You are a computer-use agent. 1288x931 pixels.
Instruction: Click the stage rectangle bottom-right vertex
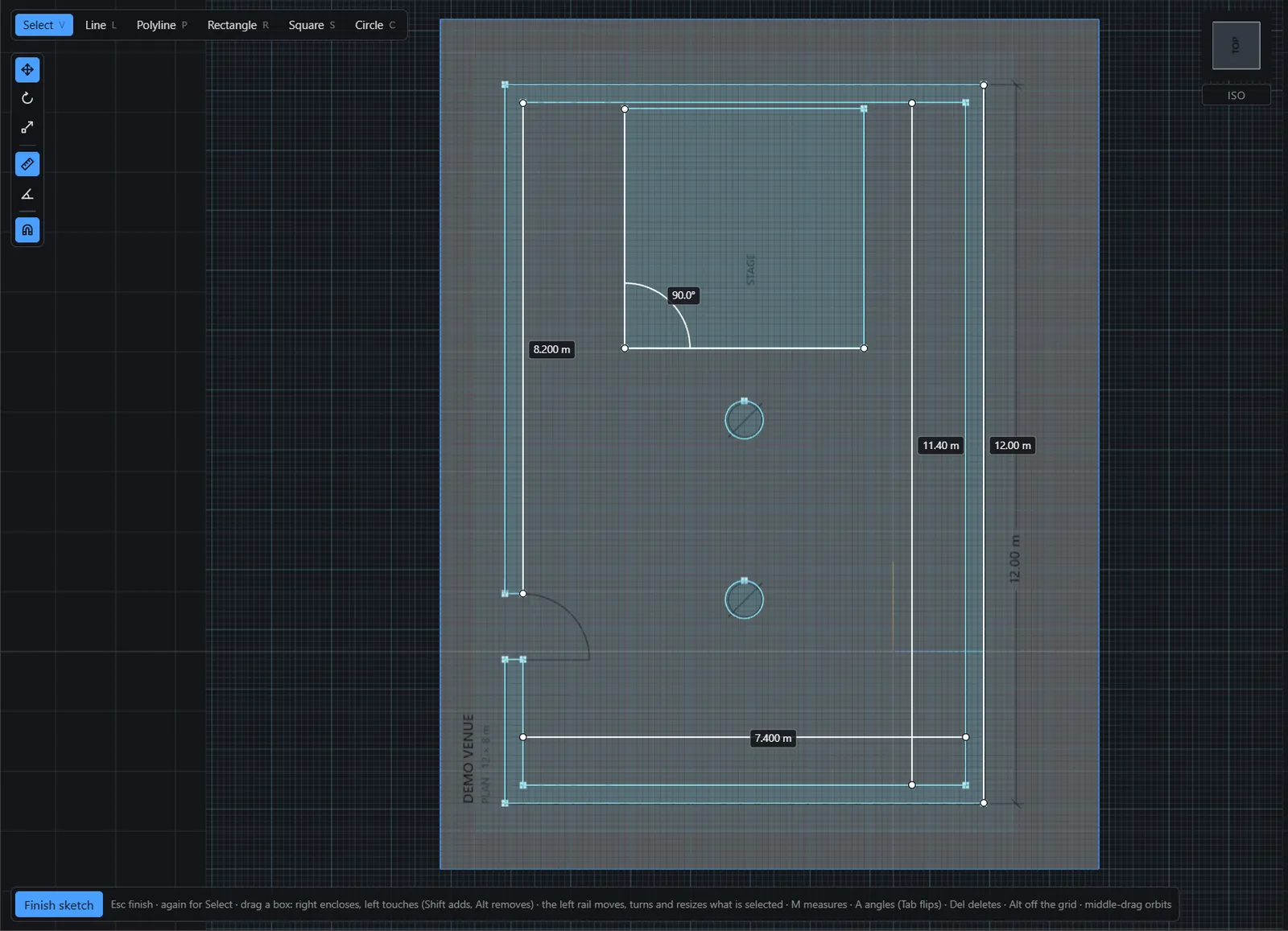pos(864,348)
